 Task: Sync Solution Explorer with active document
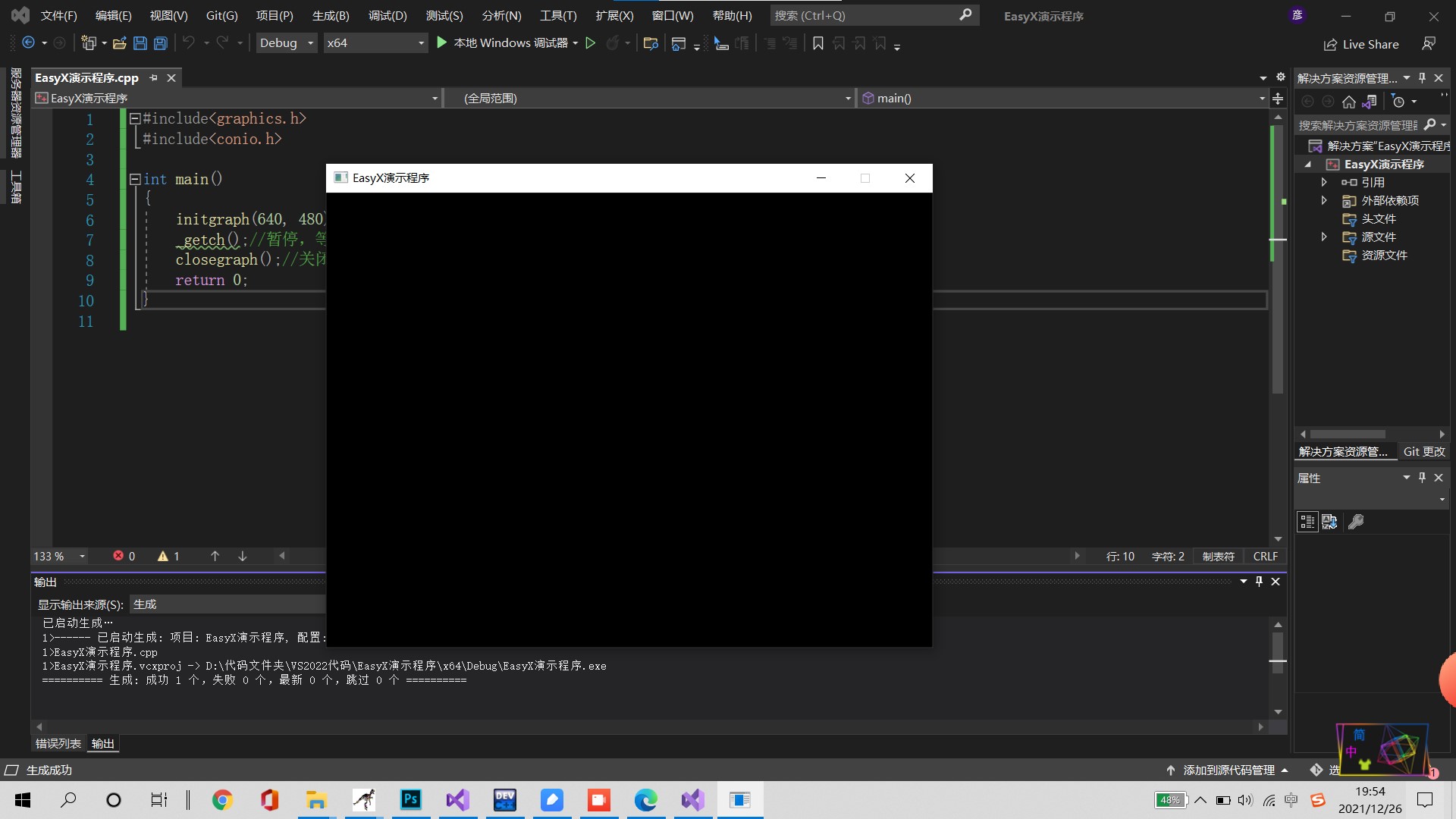click(1371, 102)
